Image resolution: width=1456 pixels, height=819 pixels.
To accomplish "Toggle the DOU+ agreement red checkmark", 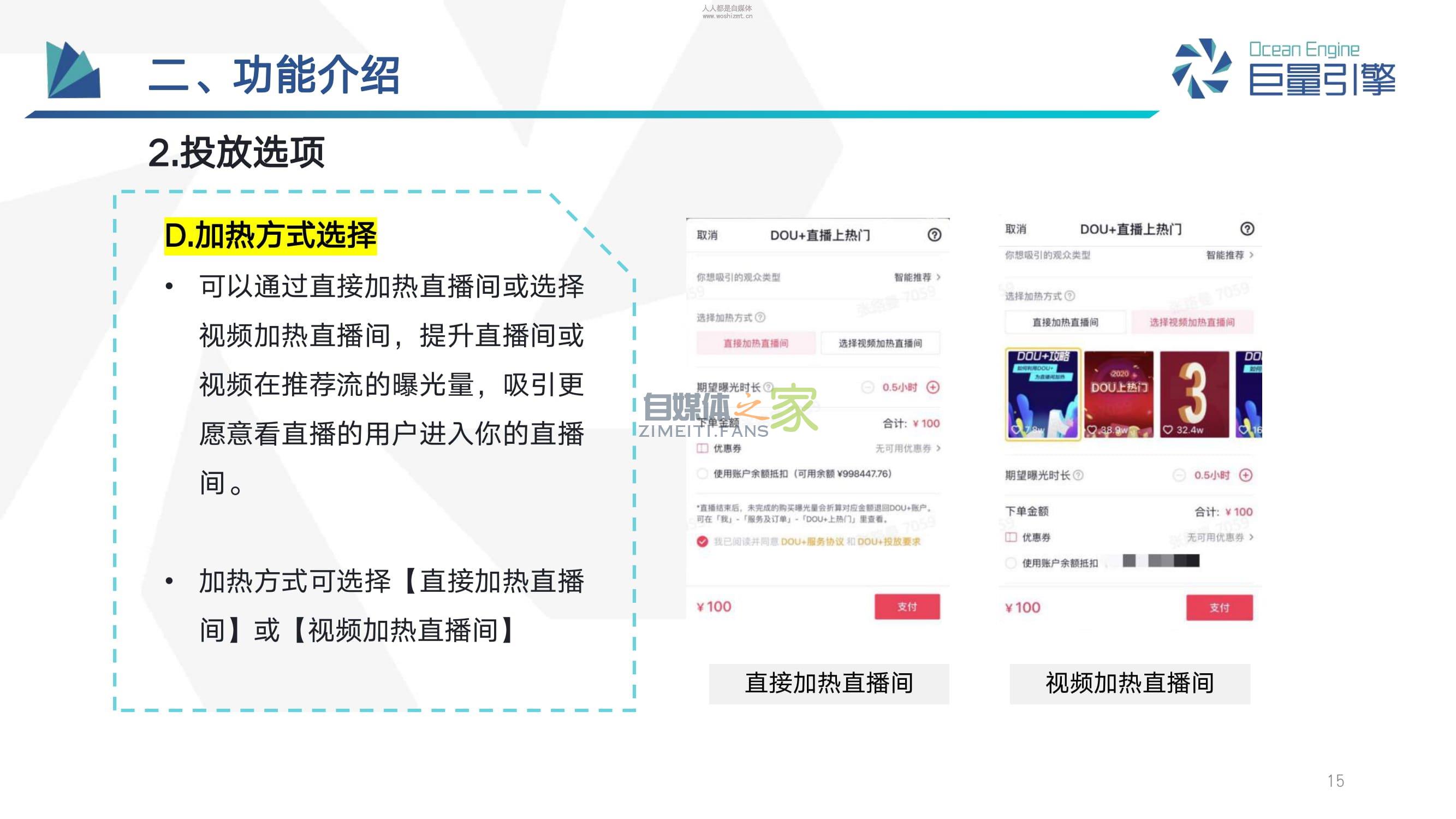I will [x=702, y=542].
